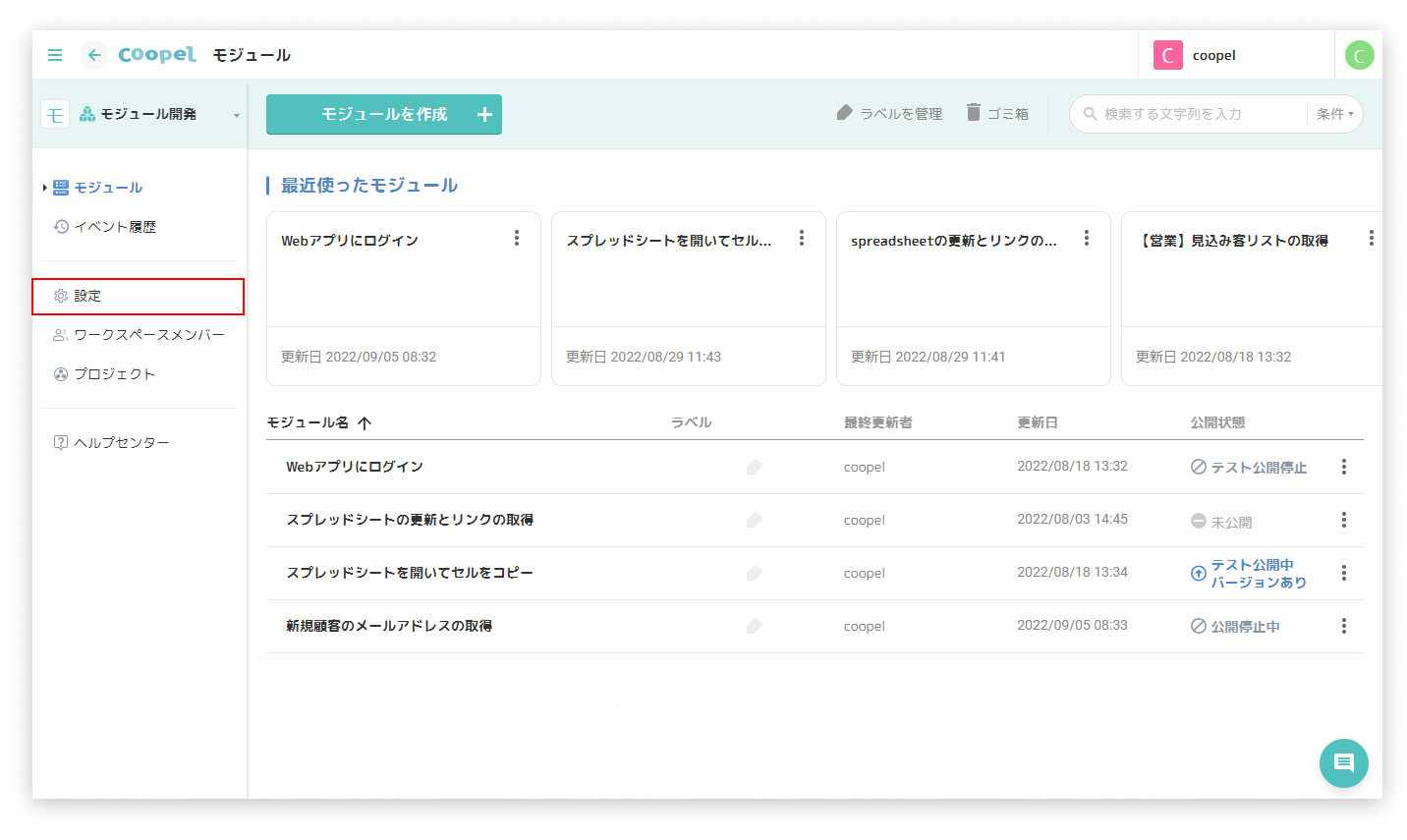Open Webアプリにログイン in the module list
Screen dimensions: 1407x840
click(x=355, y=467)
